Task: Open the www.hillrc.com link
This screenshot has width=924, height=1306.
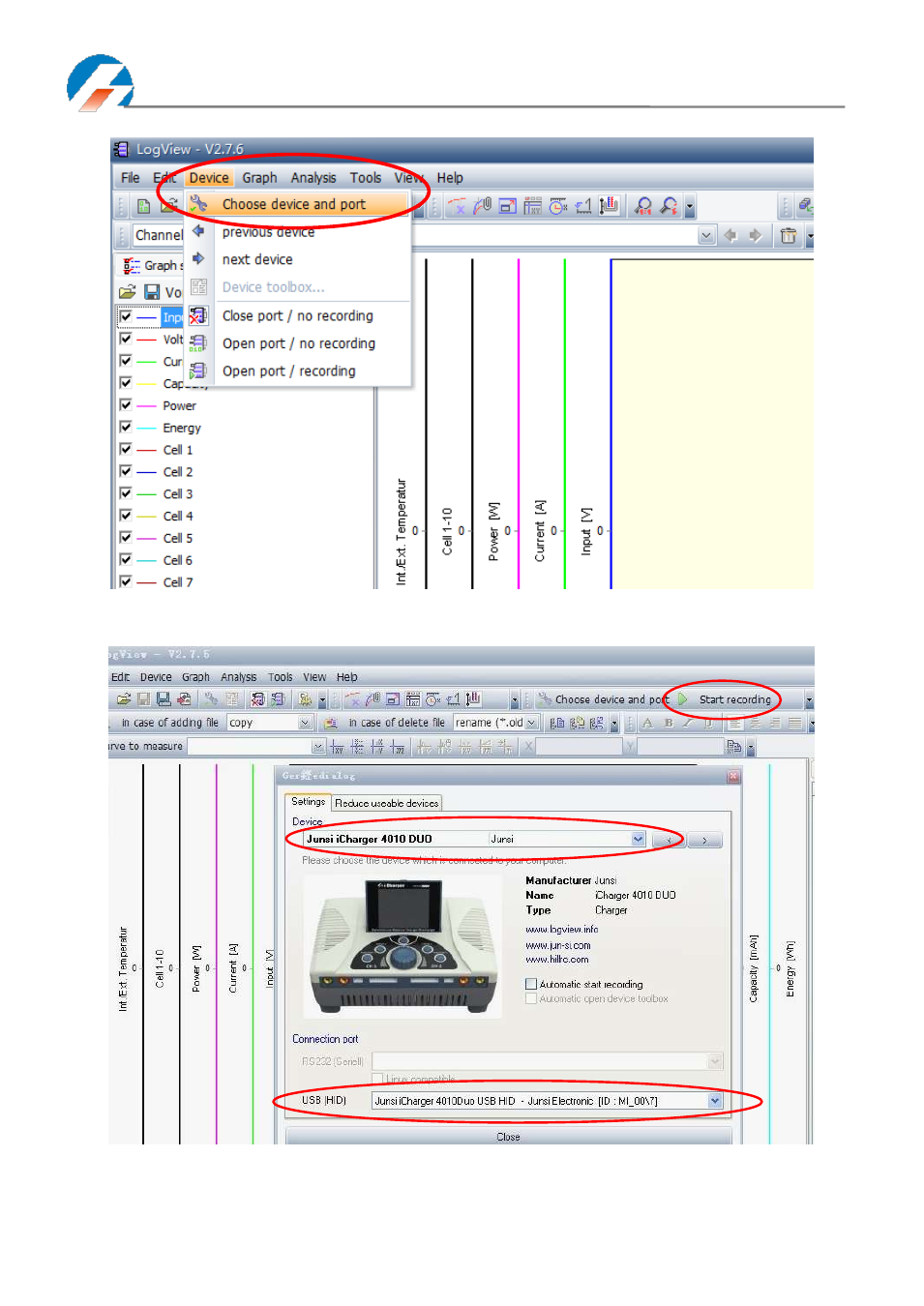Action: click(x=557, y=960)
